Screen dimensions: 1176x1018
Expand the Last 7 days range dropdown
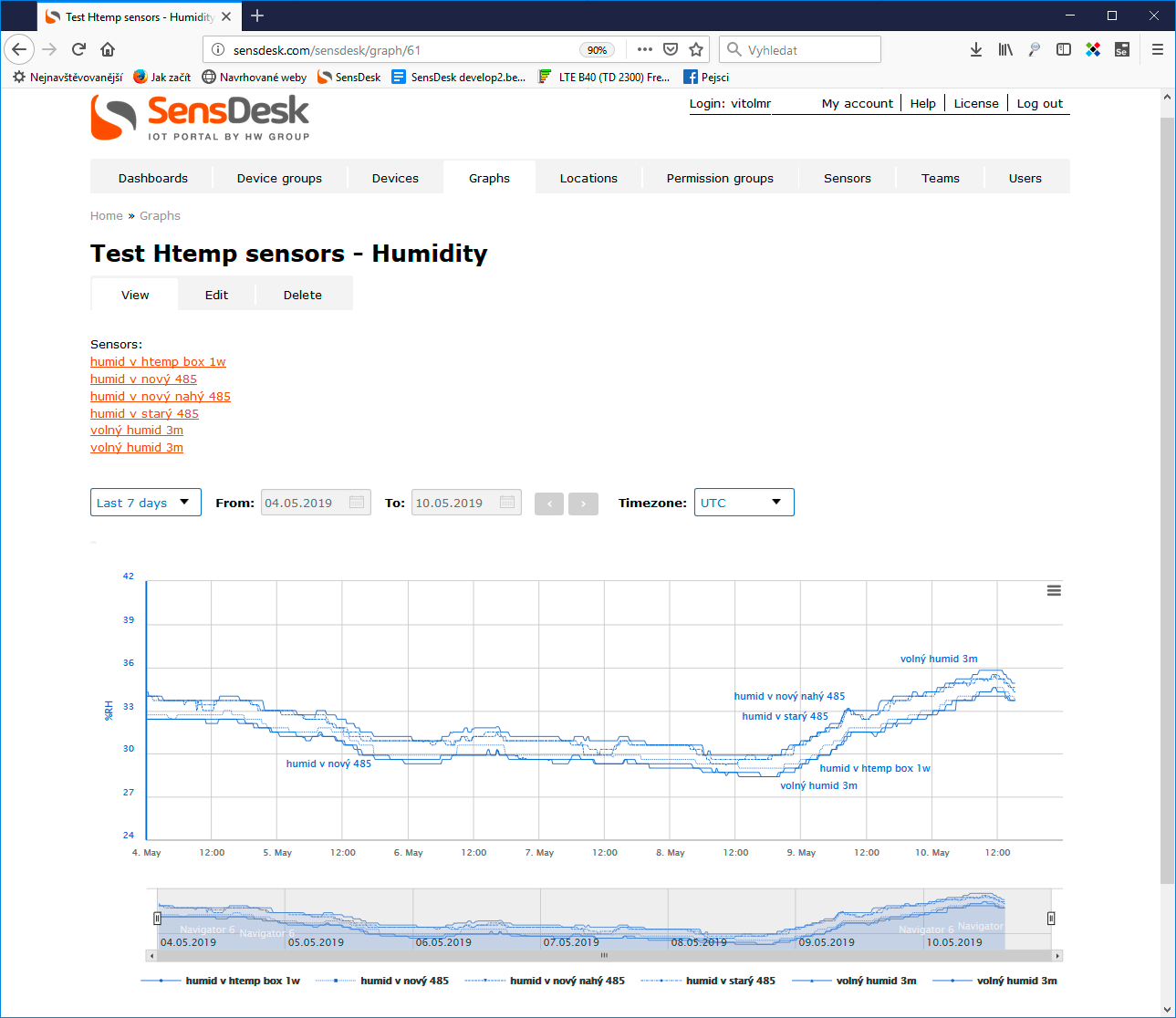point(146,503)
